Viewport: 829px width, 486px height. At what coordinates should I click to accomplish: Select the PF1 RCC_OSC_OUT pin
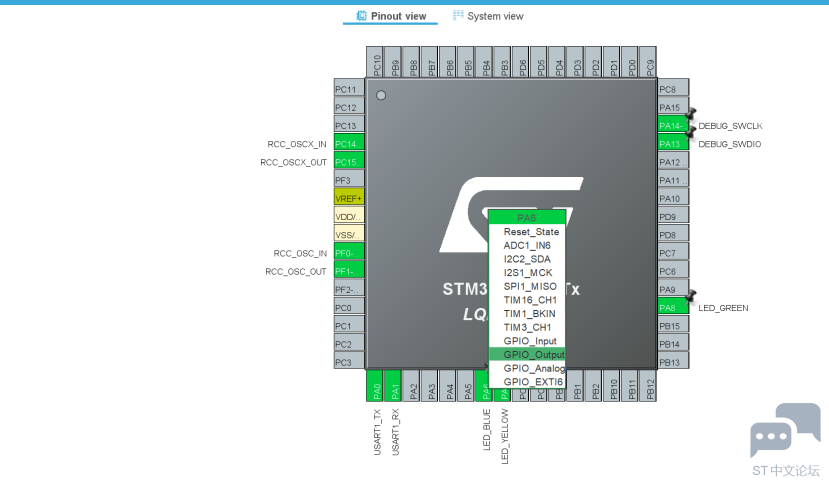(x=349, y=271)
